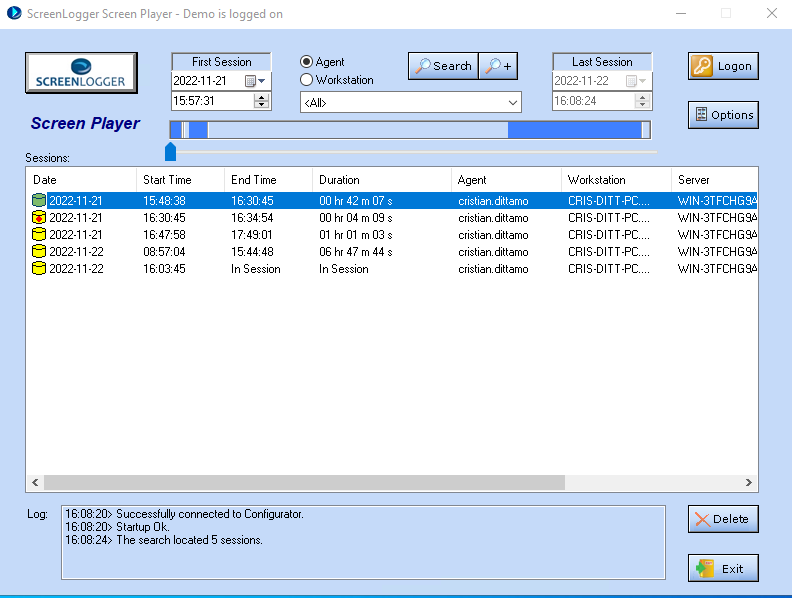Click the Search button
This screenshot has height=598, width=792.
pos(443,66)
